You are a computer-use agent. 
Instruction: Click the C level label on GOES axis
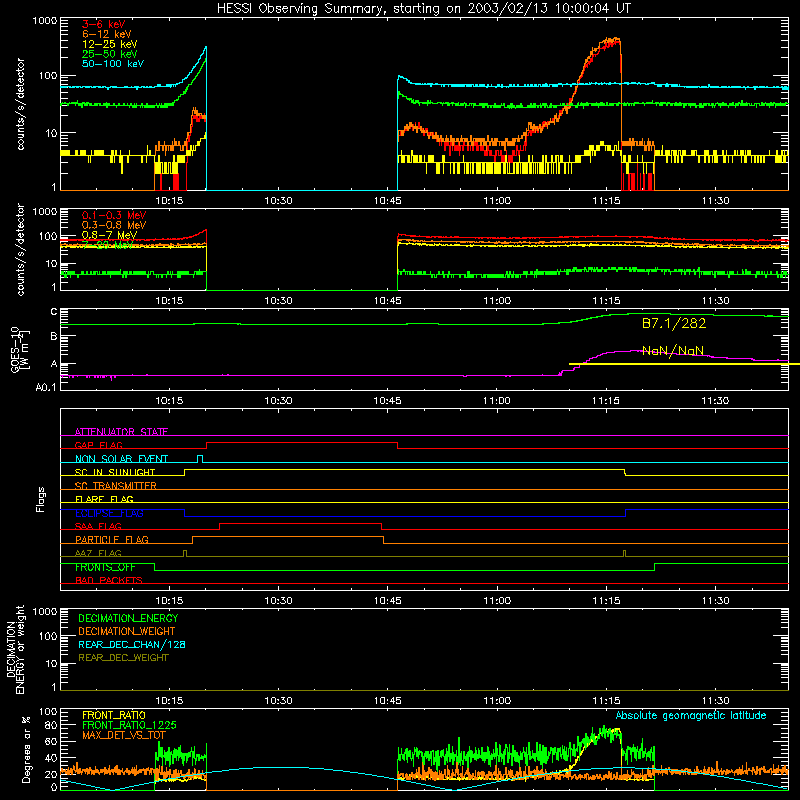(54, 312)
